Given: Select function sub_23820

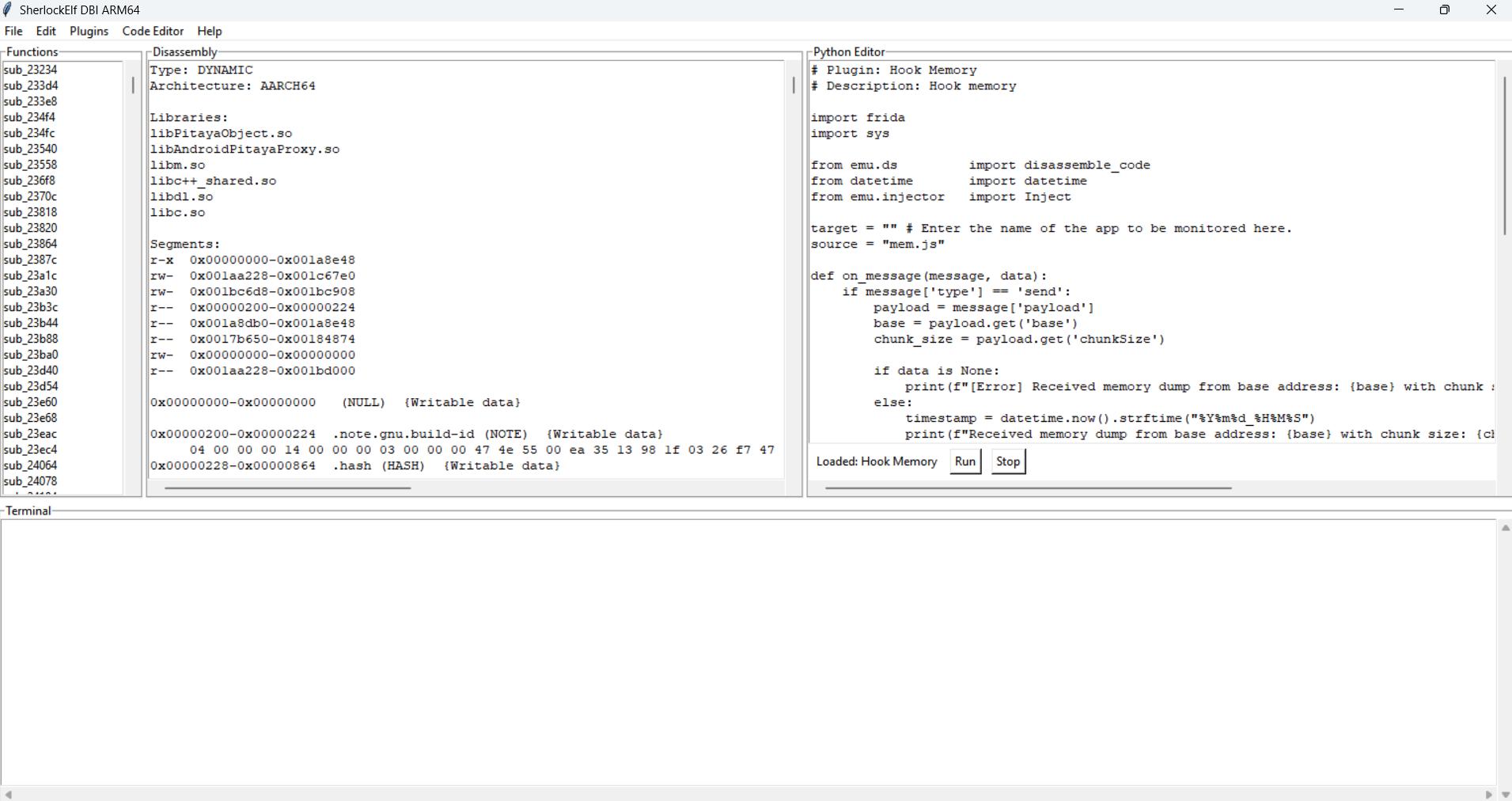Looking at the screenshot, I should click(x=30, y=228).
